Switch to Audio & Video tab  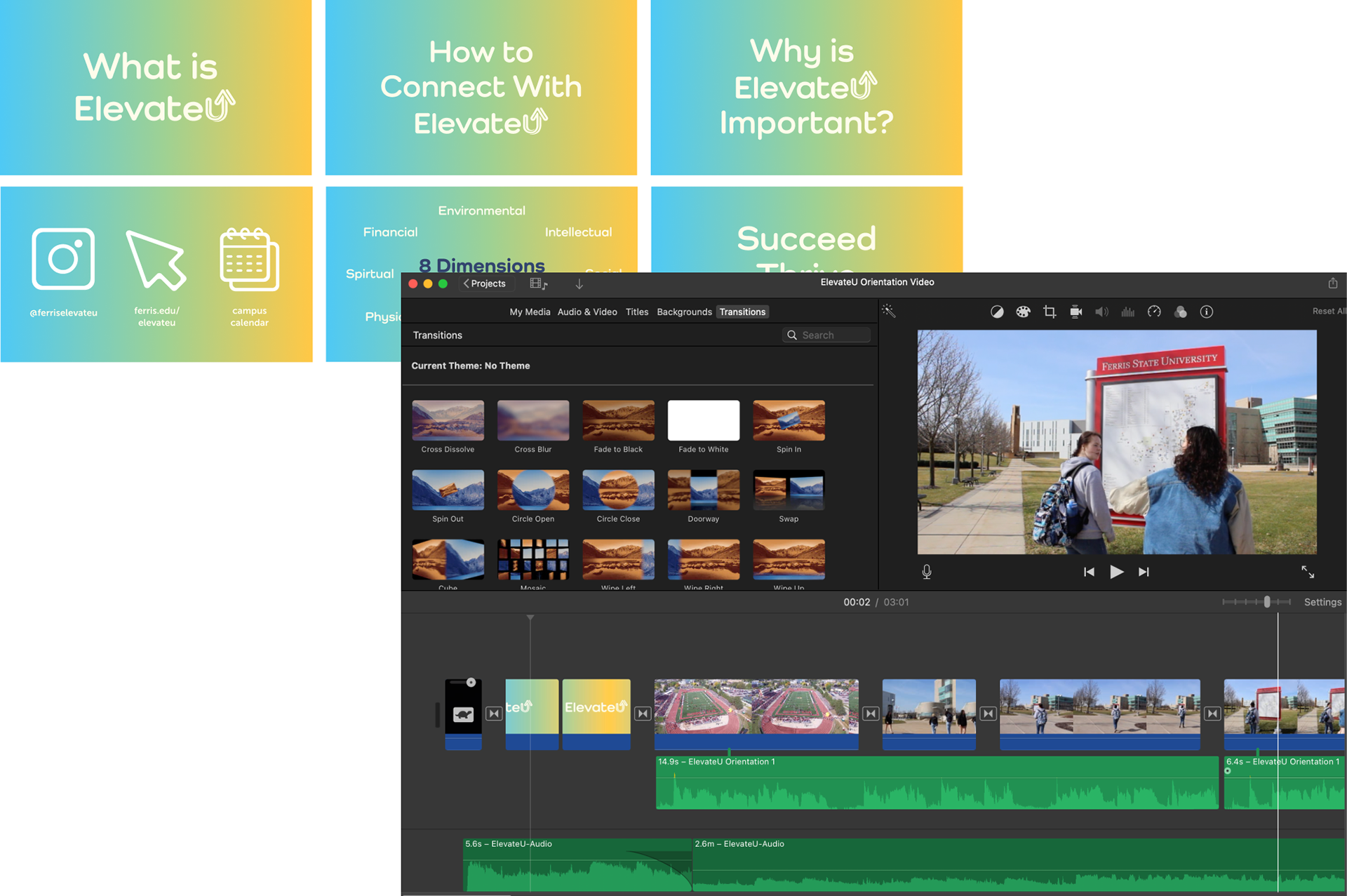[x=587, y=312]
